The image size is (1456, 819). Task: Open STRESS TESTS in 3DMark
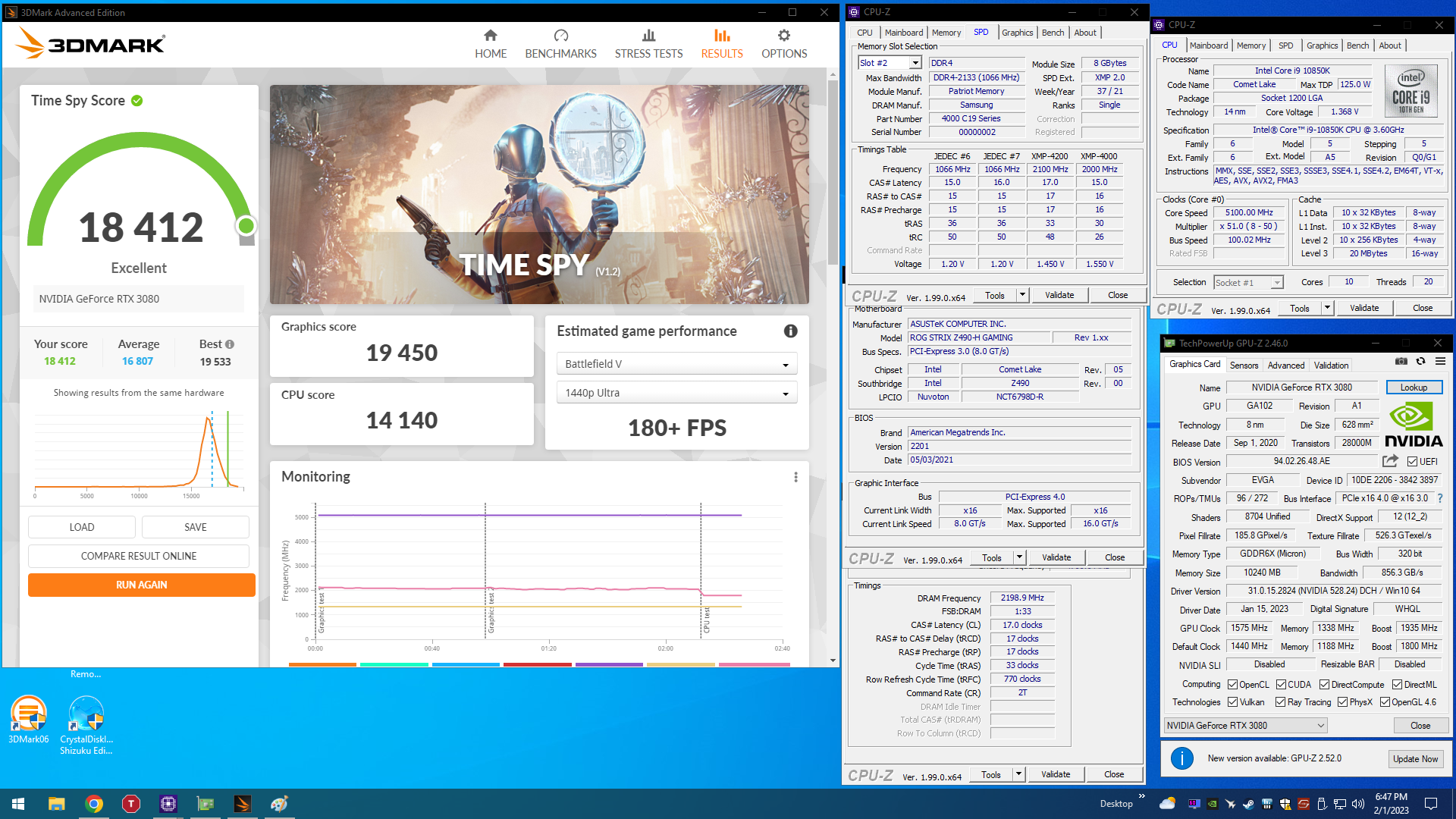point(648,44)
